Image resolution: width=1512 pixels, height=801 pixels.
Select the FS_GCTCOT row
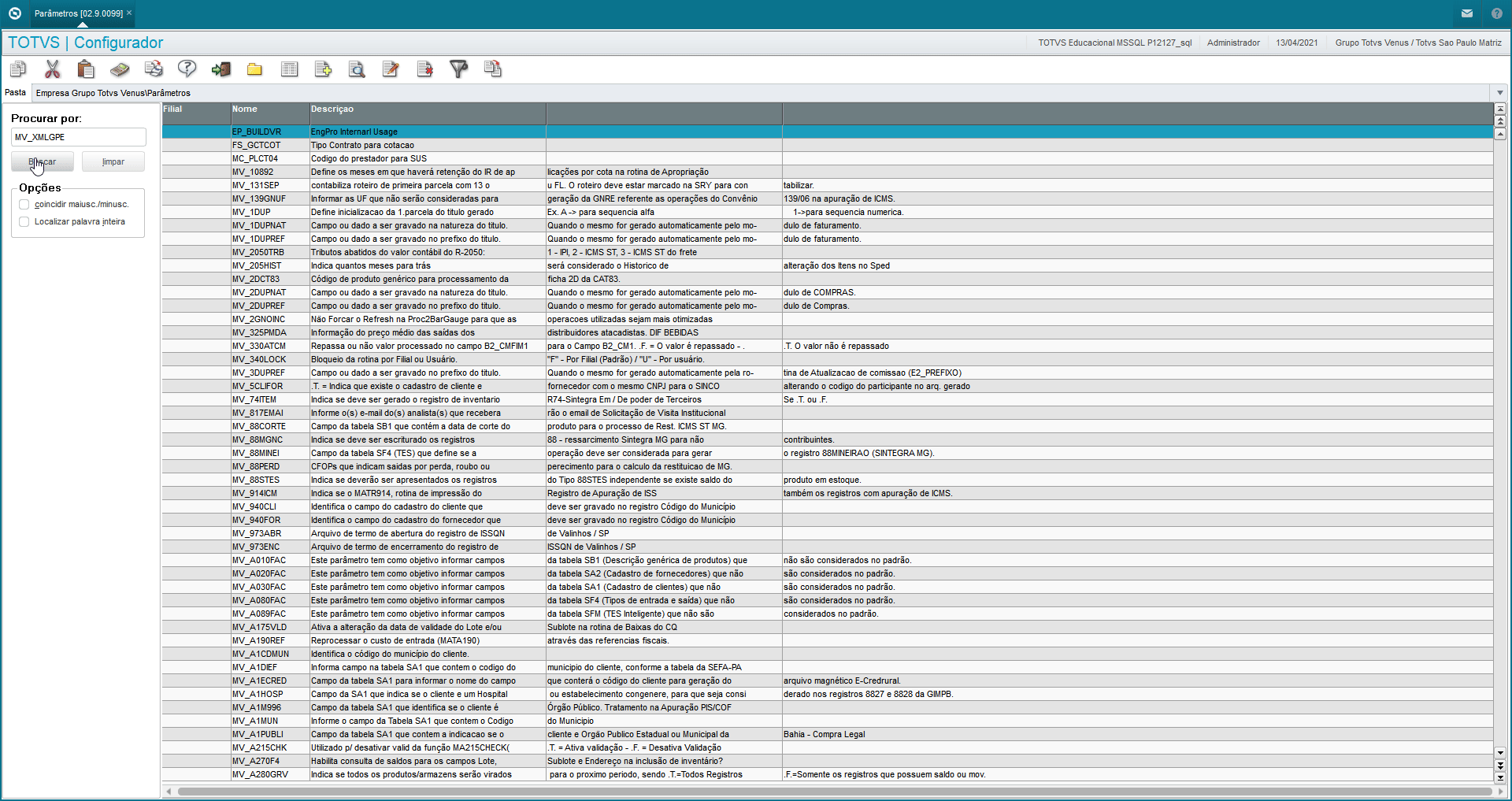(828, 146)
